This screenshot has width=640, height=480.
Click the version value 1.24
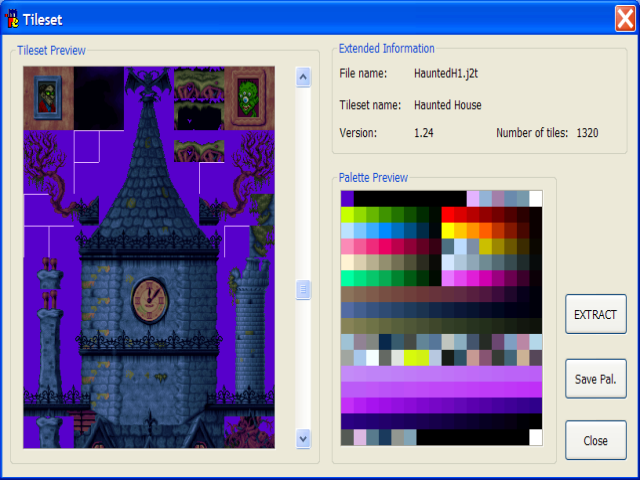pyautogui.click(x=424, y=133)
